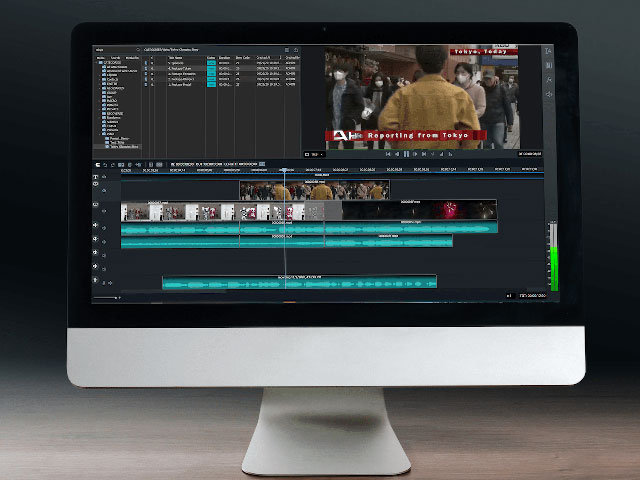Step one frame backward in viewer

pyautogui.click(x=397, y=154)
